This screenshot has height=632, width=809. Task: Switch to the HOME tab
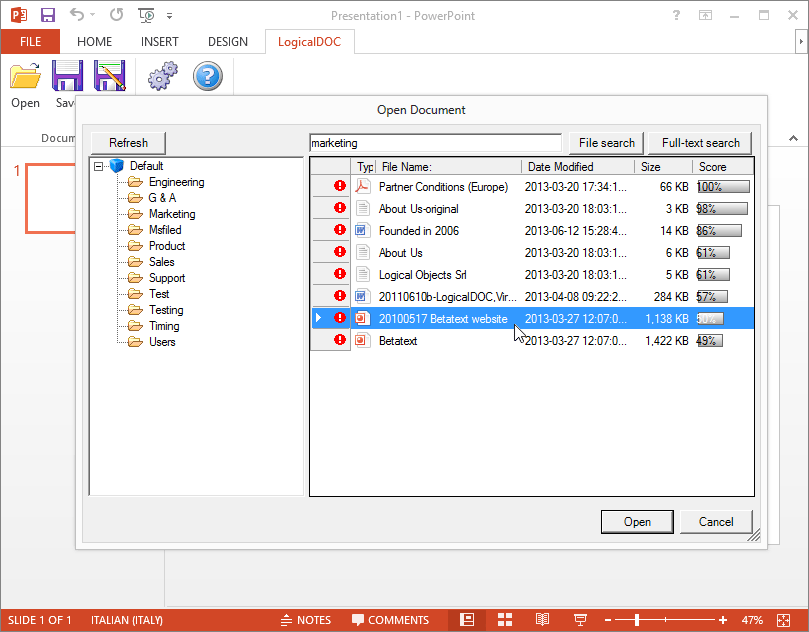(94, 42)
